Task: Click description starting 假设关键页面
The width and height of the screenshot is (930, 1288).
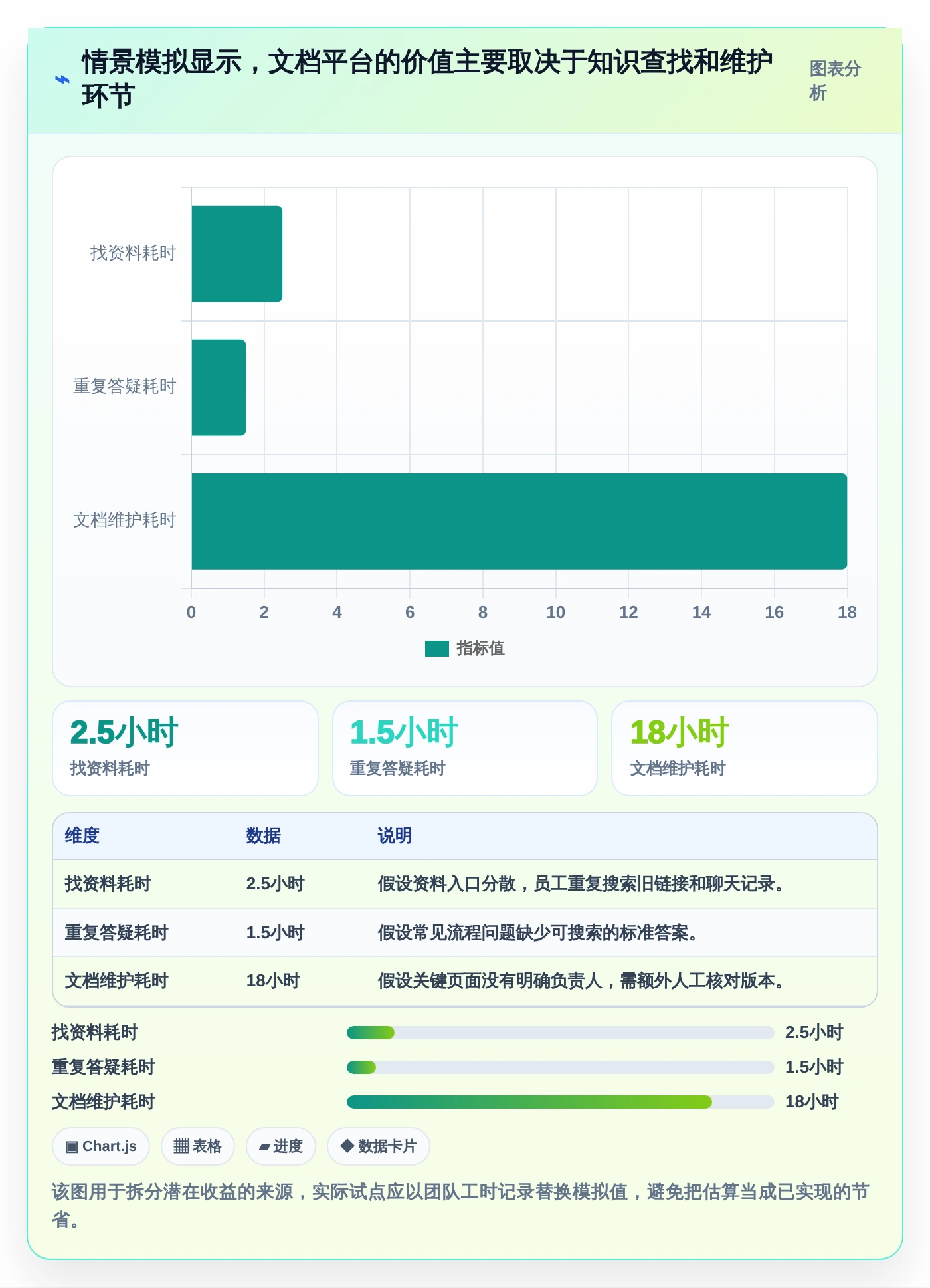Action: 582,981
